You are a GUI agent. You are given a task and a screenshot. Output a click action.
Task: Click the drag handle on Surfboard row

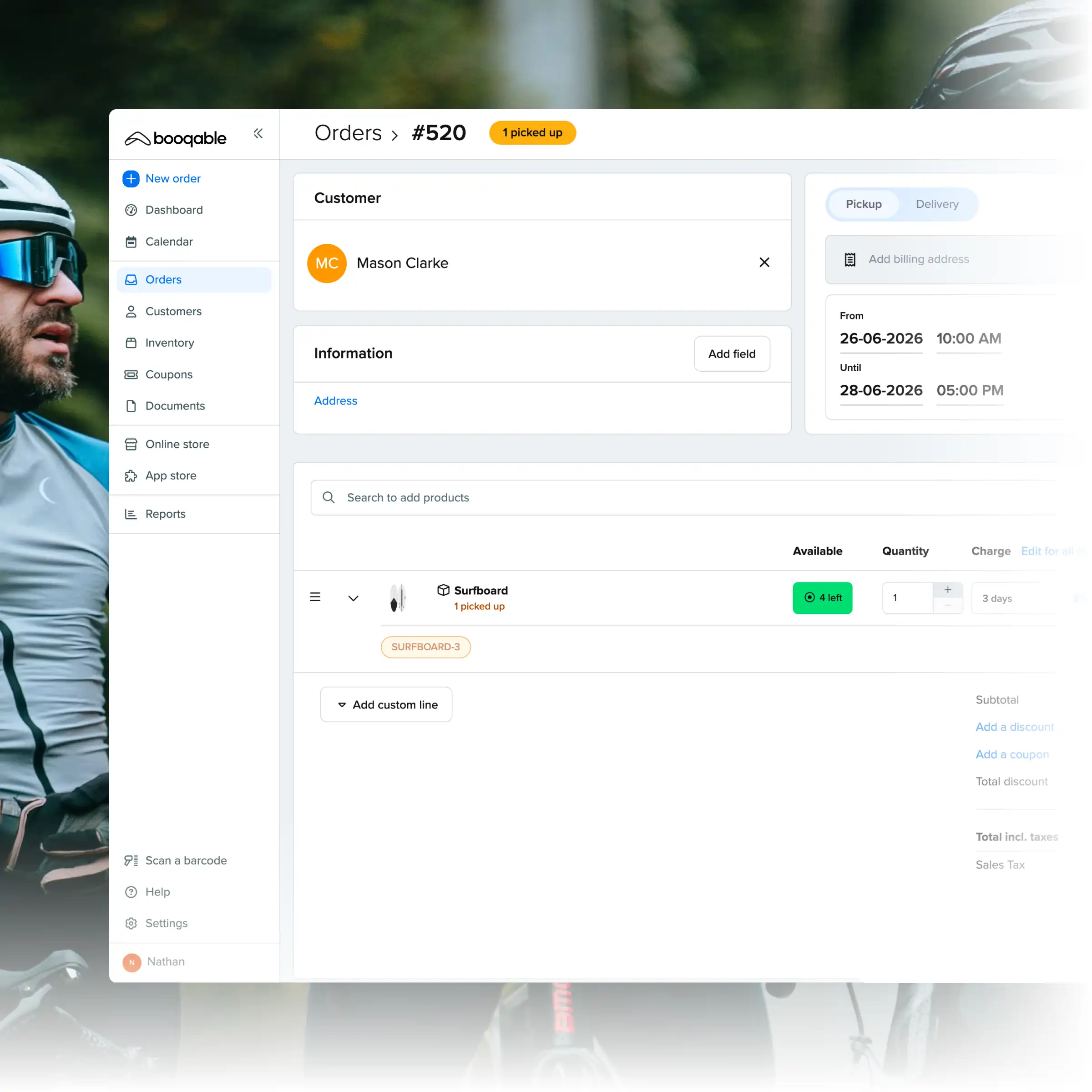(x=315, y=597)
